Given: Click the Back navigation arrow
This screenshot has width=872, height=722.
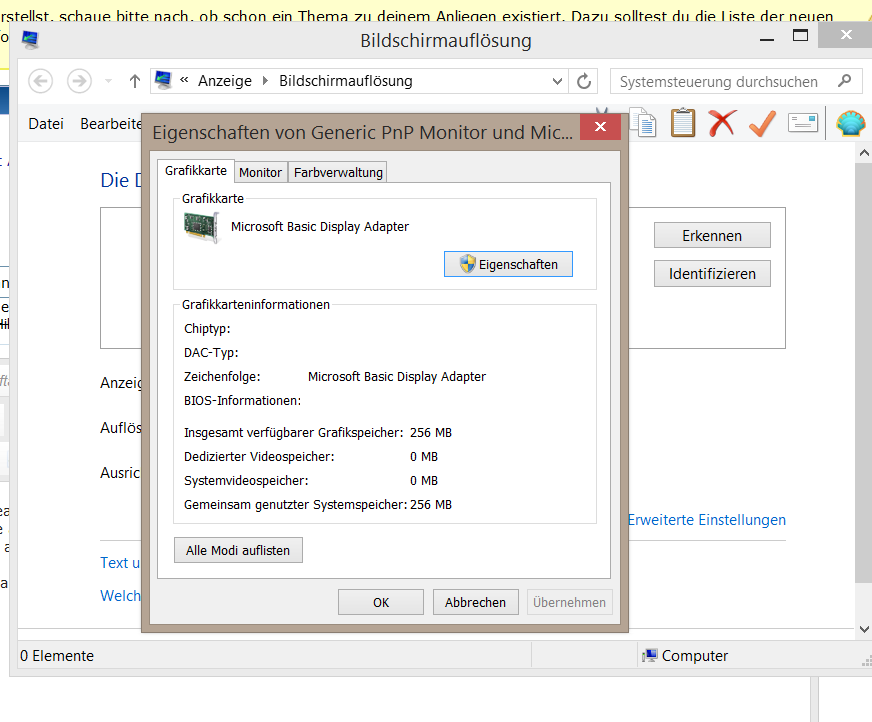Looking at the screenshot, I should 41,81.
